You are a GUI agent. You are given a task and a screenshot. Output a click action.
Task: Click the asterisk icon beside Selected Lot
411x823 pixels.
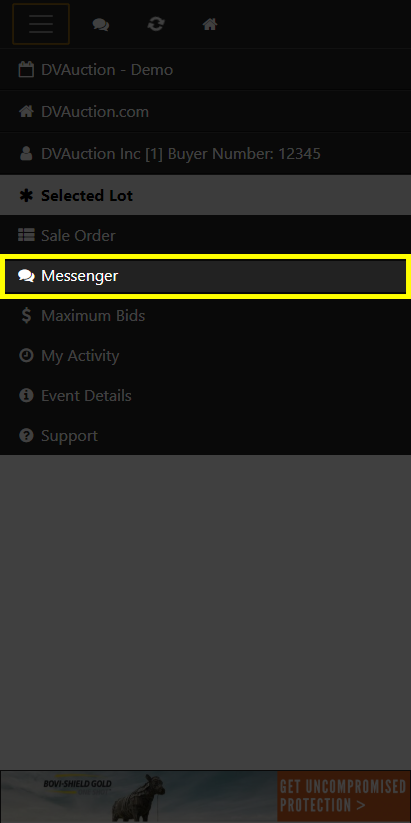(x=26, y=195)
